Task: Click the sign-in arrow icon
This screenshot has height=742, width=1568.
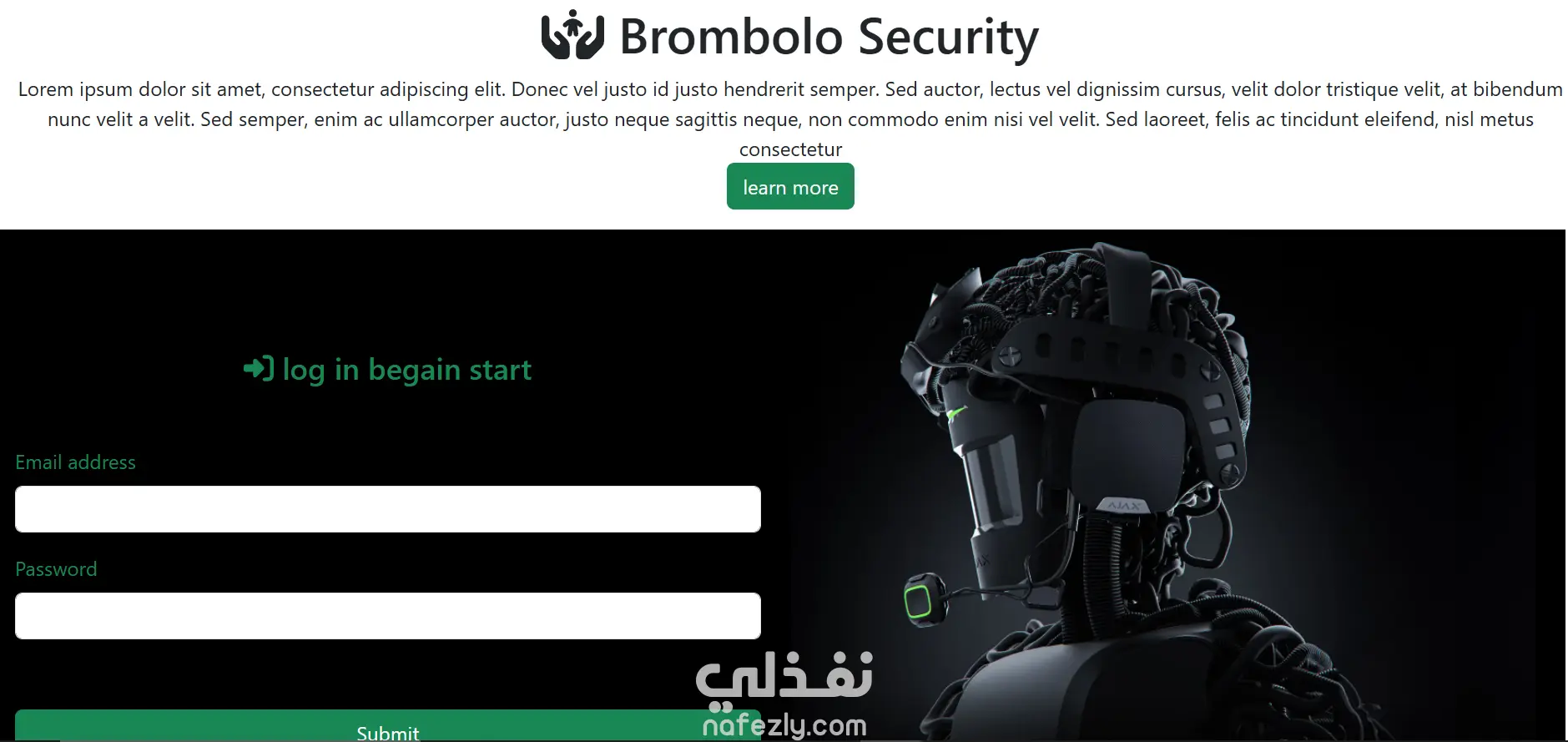Action: (259, 368)
